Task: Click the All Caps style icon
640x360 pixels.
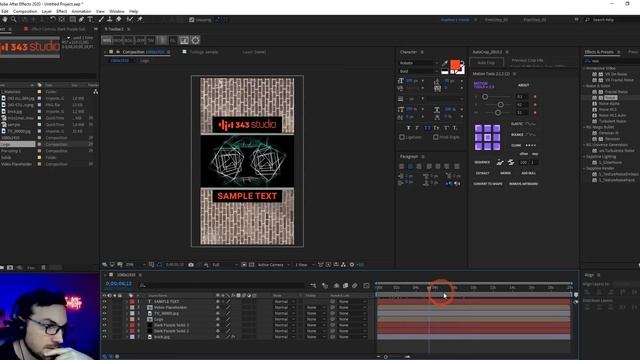Action: click(427, 128)
